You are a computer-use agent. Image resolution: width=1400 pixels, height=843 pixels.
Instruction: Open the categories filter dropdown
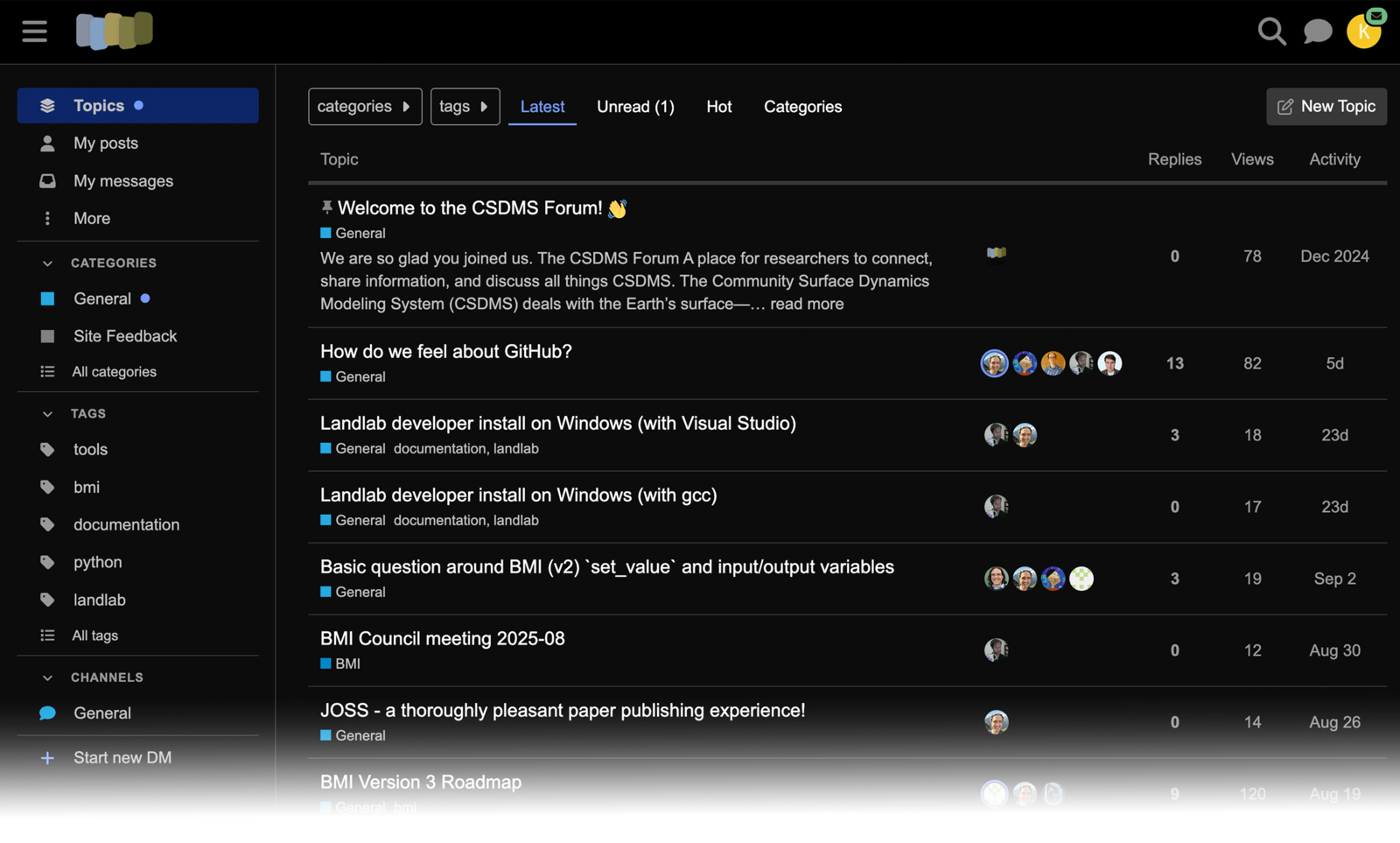(x=365, y=107)
